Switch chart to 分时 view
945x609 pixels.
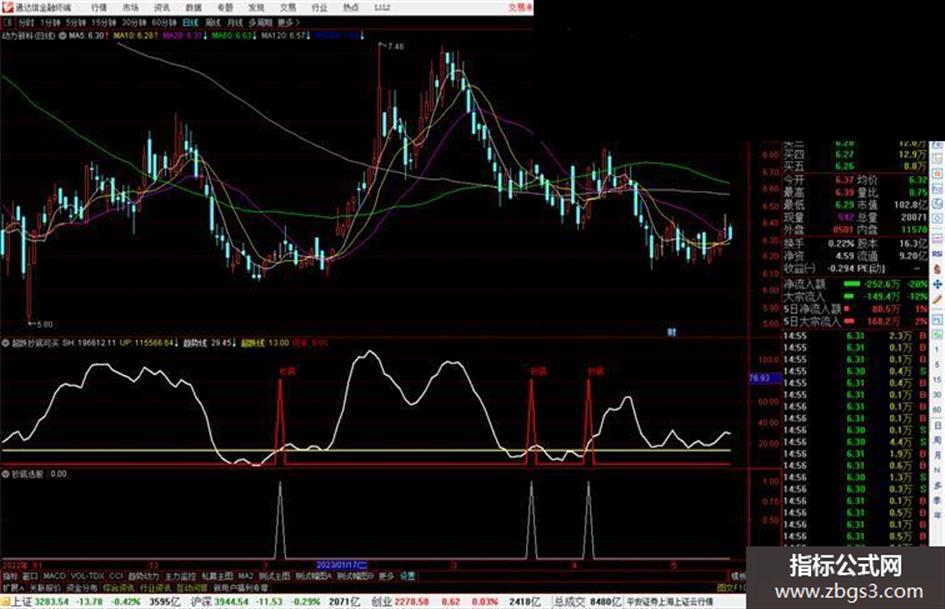(x=26, y=22)
